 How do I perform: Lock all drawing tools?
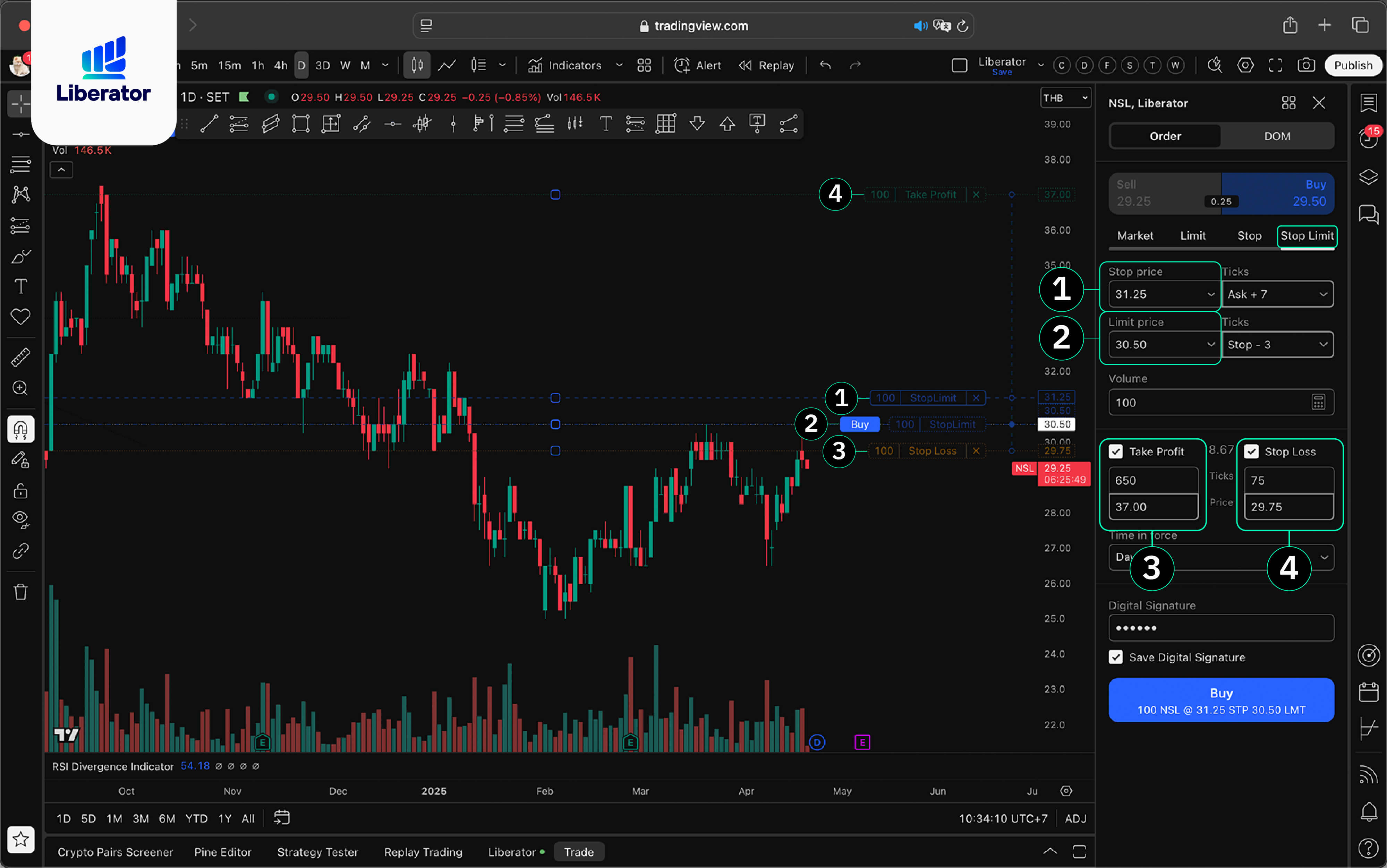point(21,491)
